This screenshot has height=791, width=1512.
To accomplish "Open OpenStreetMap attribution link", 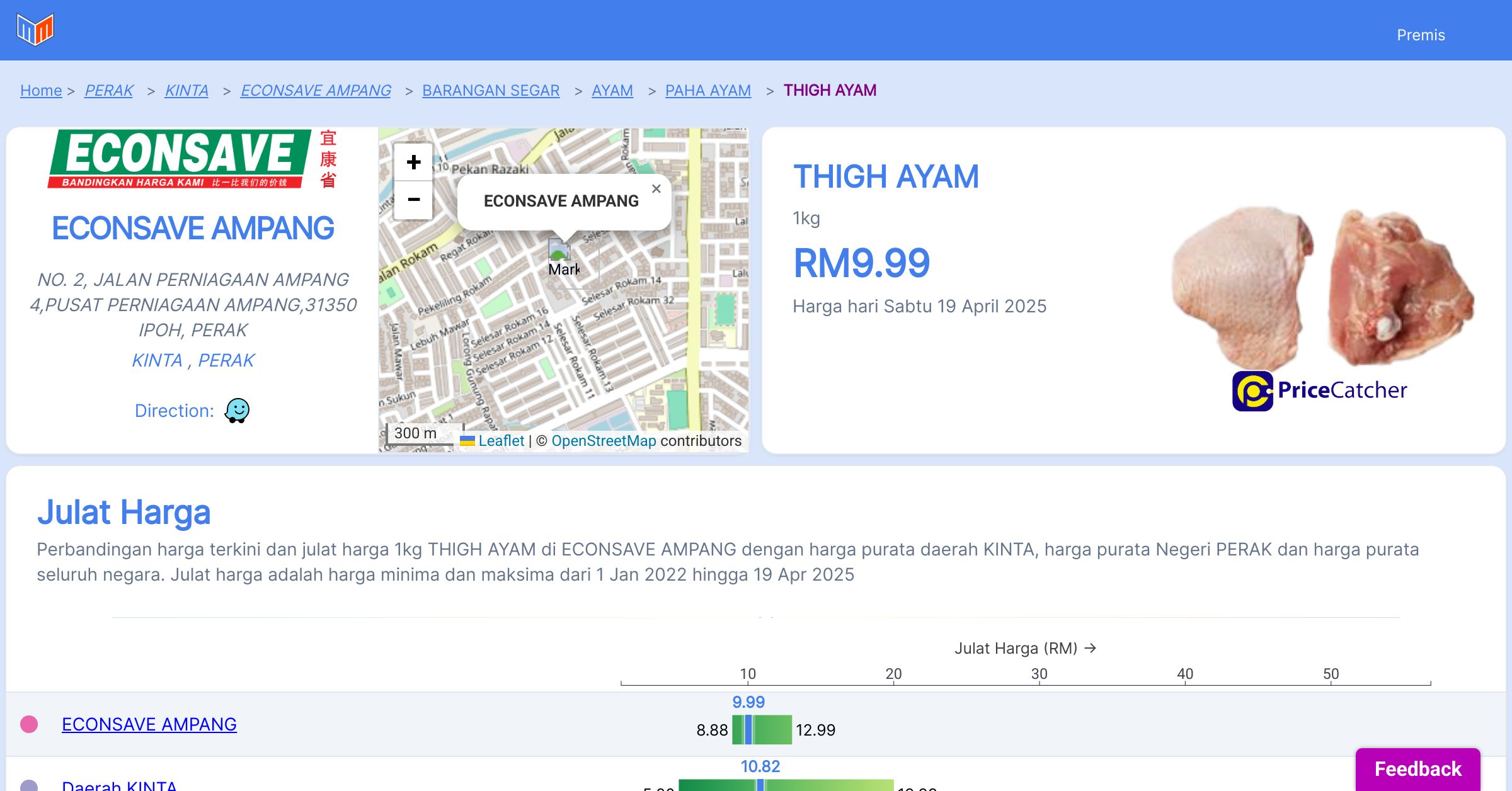I will [604, 441].
